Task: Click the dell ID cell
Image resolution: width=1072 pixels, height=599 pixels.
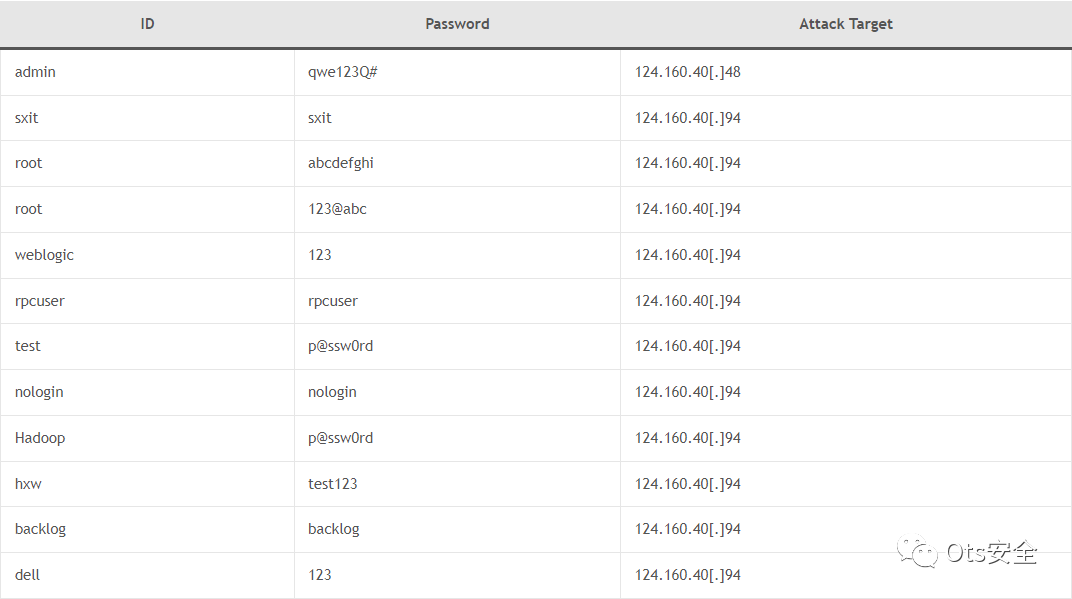Action: [28, 575]
